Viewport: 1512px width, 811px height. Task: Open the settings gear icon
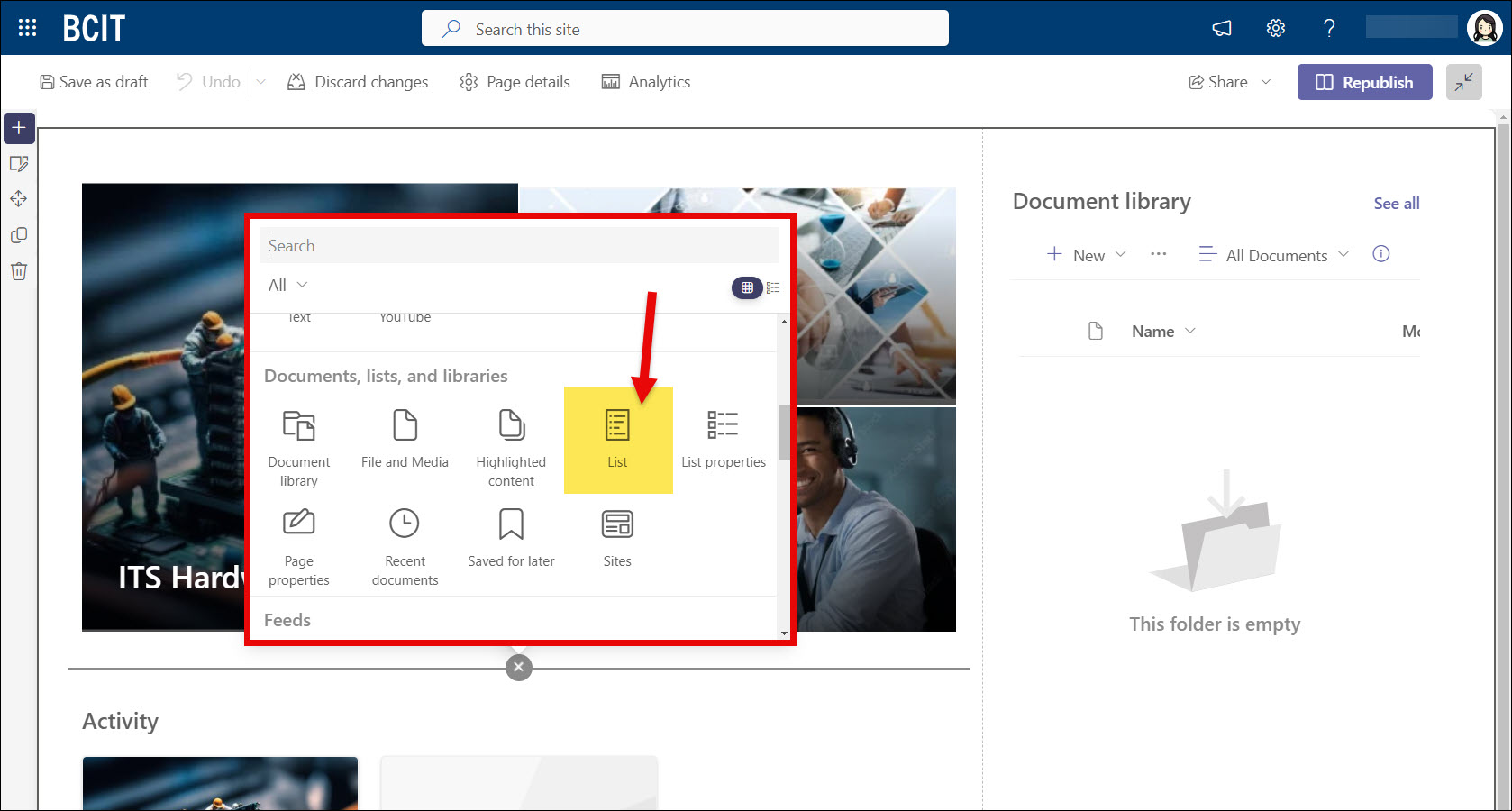1276,29
